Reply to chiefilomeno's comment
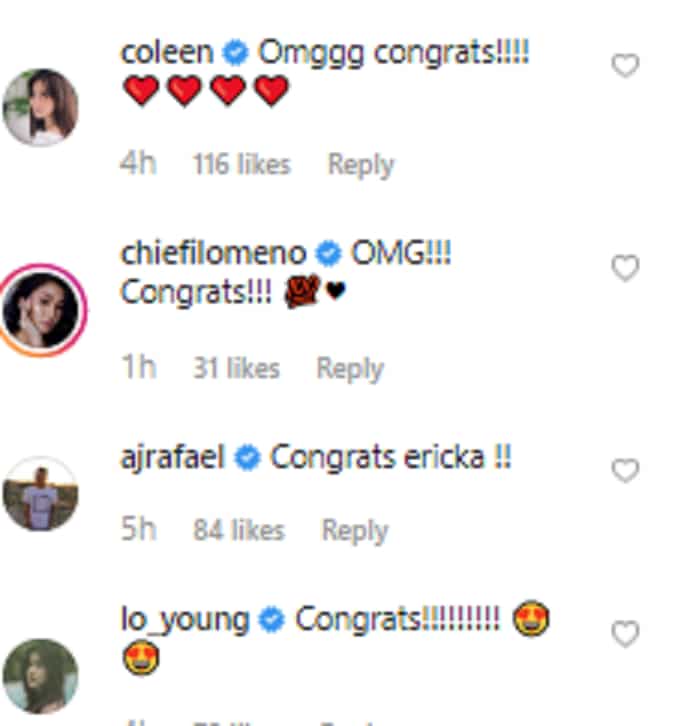675x726 pixels. pos(350,369)
